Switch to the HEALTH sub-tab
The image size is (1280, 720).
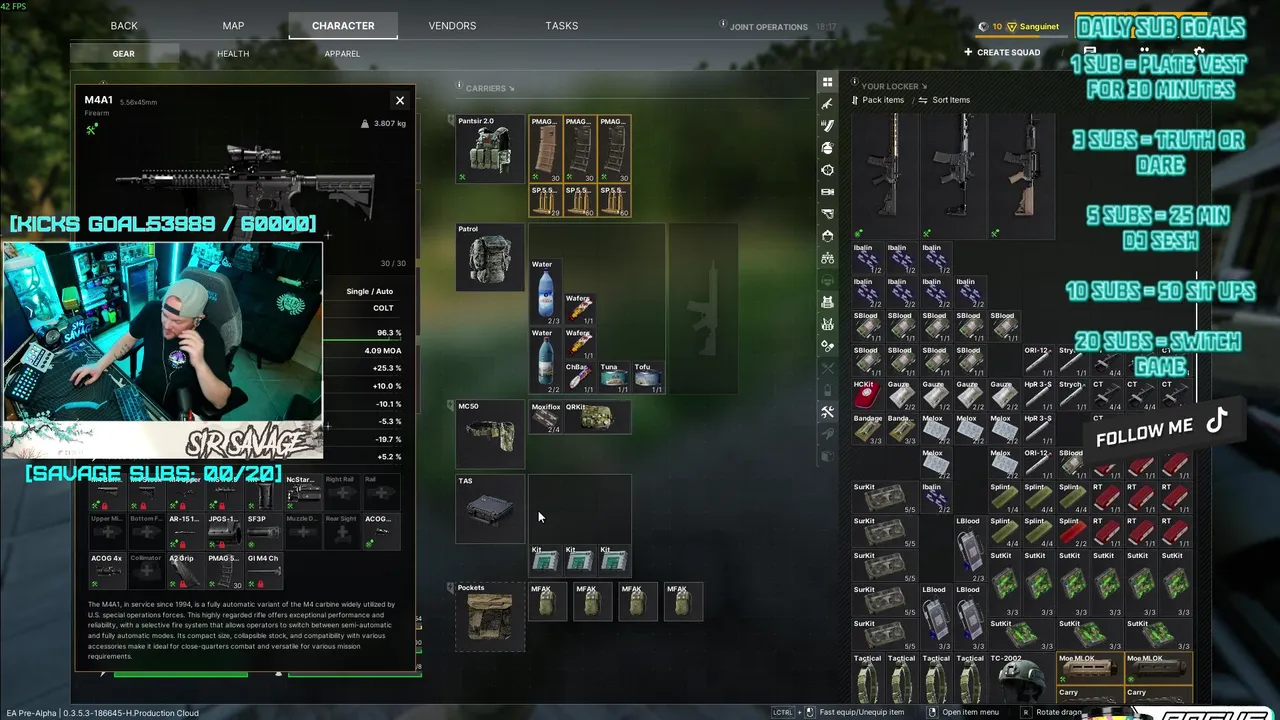coord(233,53)
